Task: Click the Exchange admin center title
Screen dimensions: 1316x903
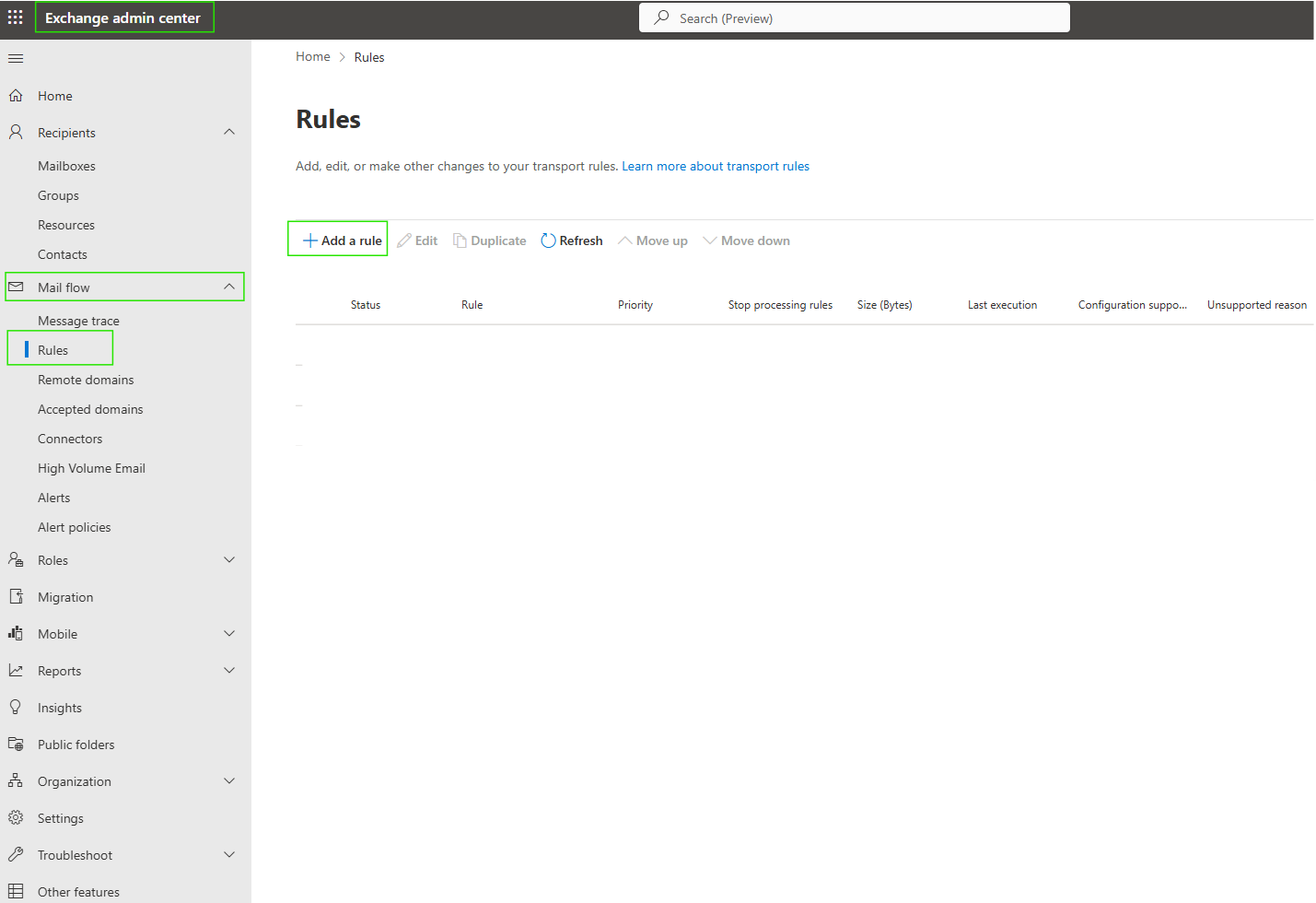Action: (122, 18)
